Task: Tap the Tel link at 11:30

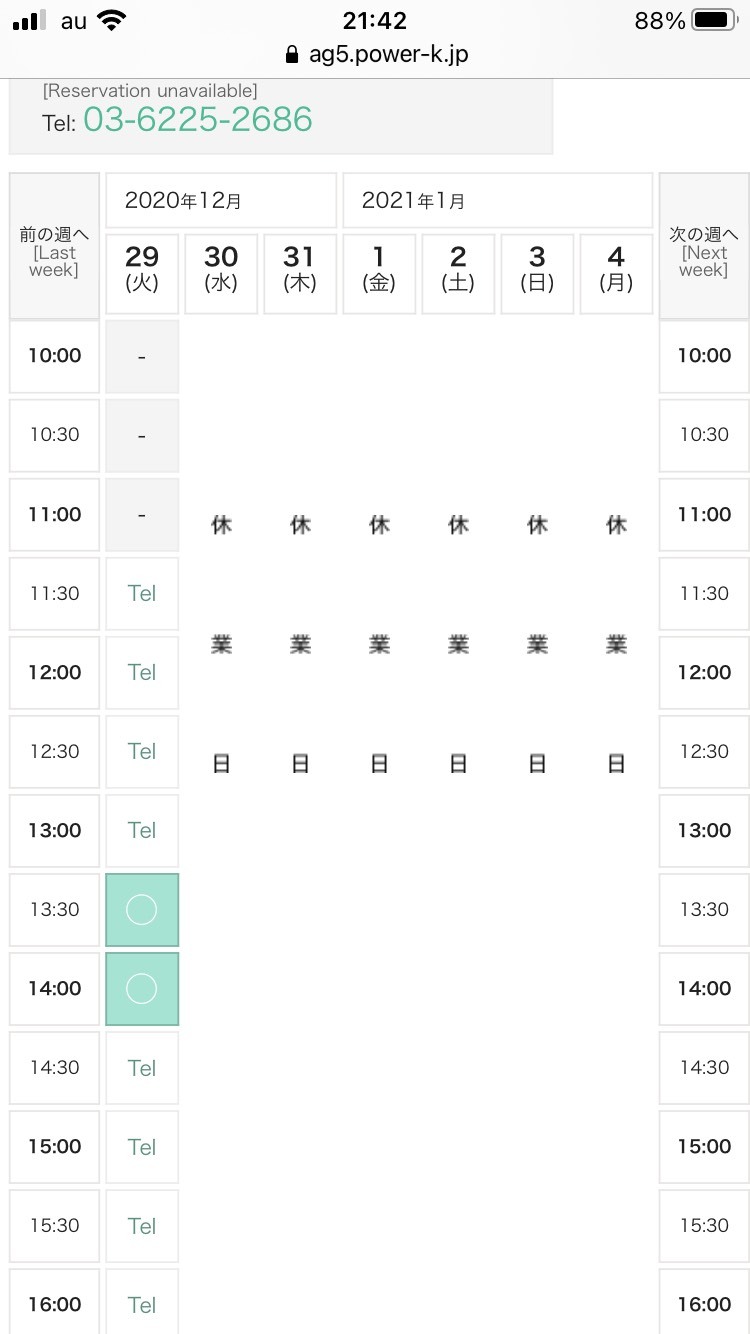Action: 142,593
